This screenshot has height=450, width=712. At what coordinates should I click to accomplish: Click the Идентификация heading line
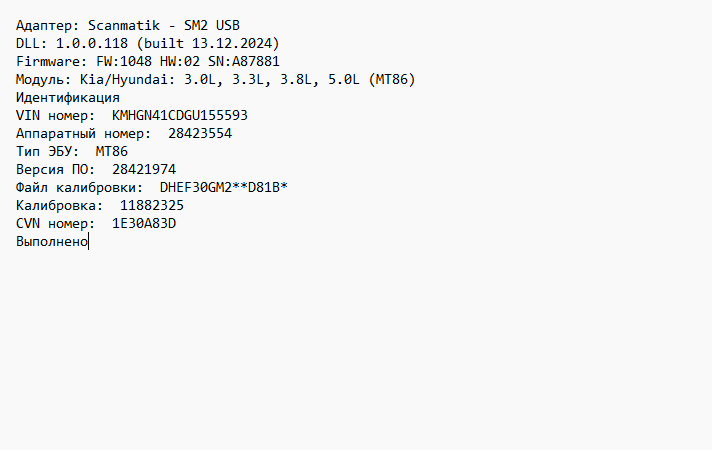coord(68,97)
